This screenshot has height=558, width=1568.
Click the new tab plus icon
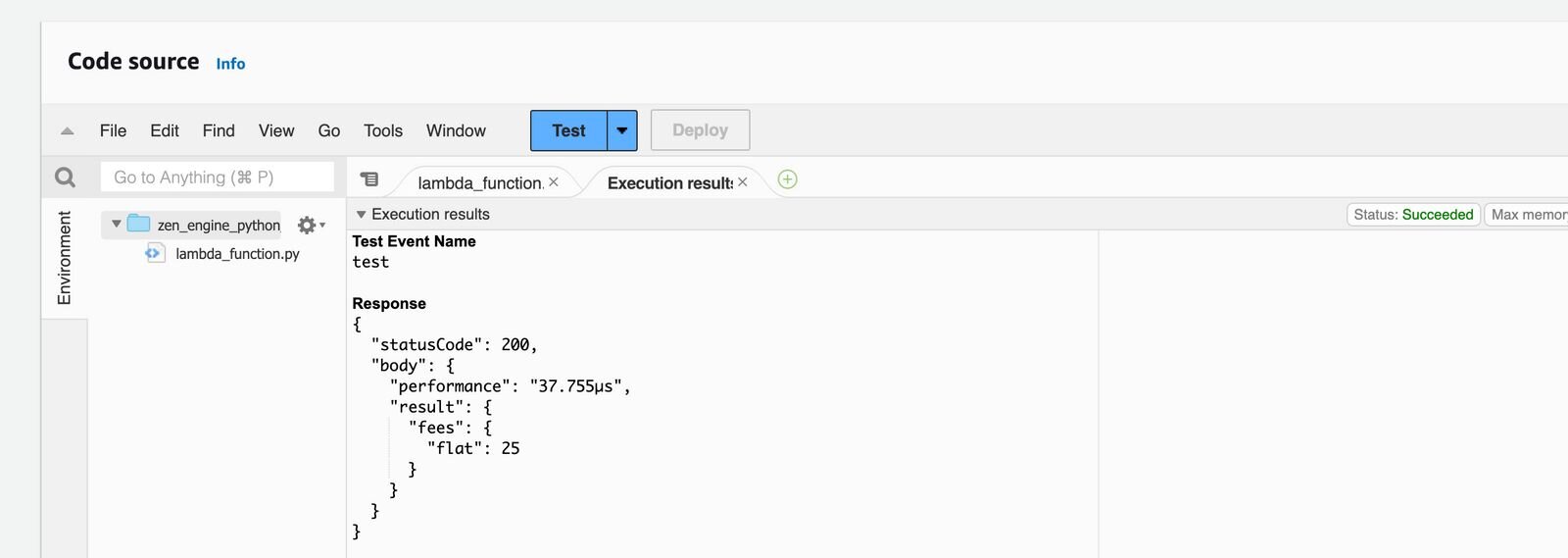point(787,179)
